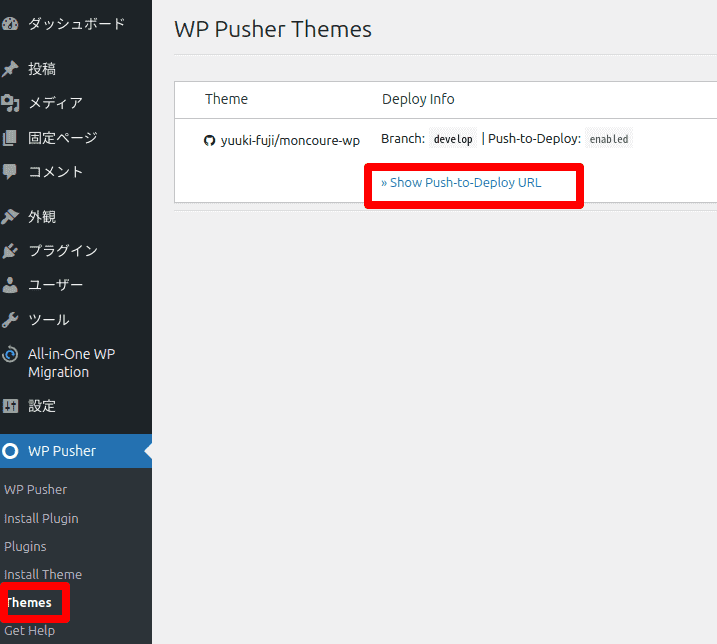Select the highlighted WP Pusher top menu
717x644 pixels.
click(76, 451)
